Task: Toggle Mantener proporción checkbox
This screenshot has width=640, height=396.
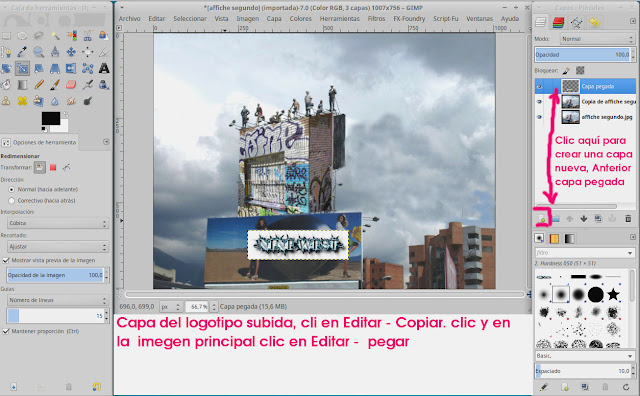Action: tap(6, 331)
